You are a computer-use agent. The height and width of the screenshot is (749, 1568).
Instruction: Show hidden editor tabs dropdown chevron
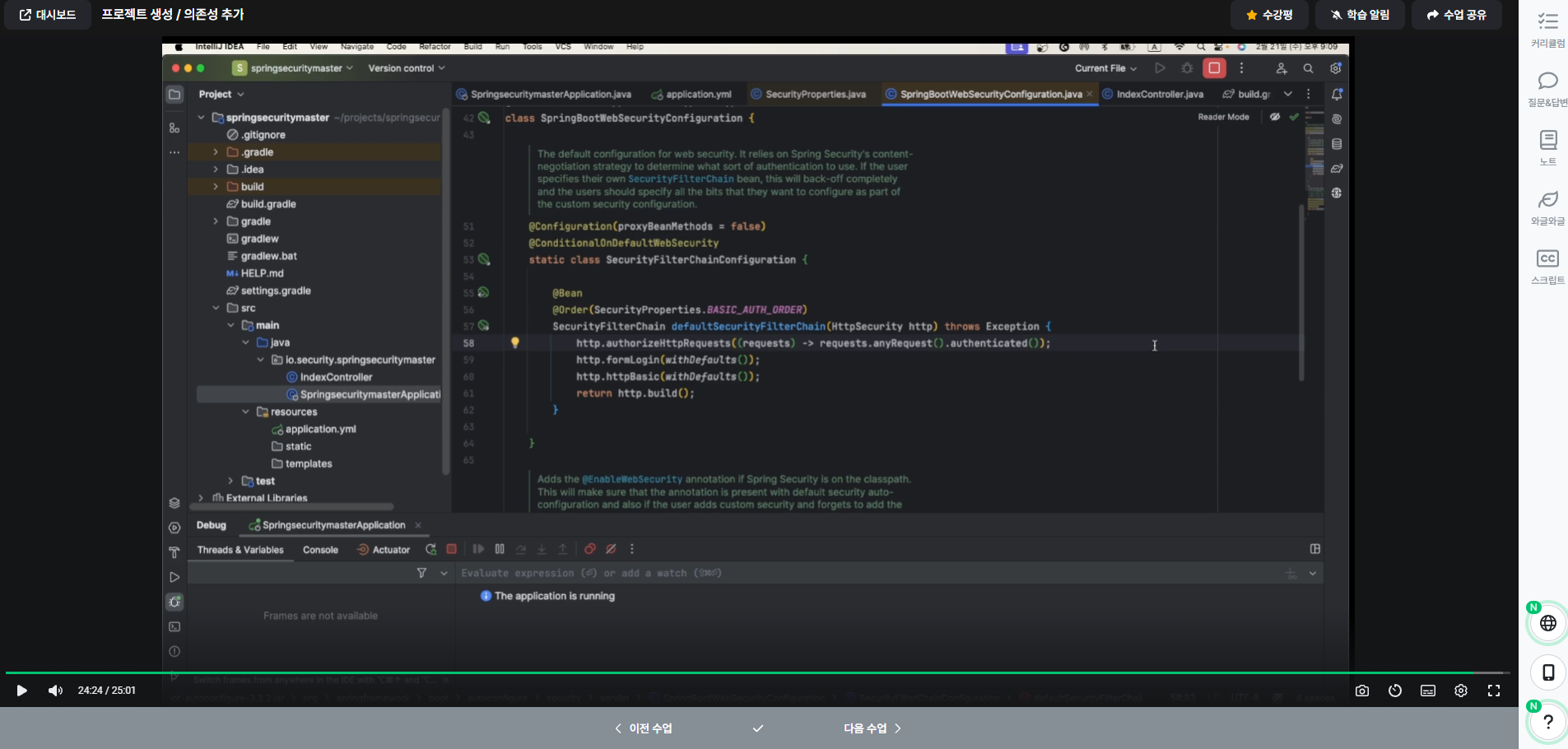(x=1288, y=94)
